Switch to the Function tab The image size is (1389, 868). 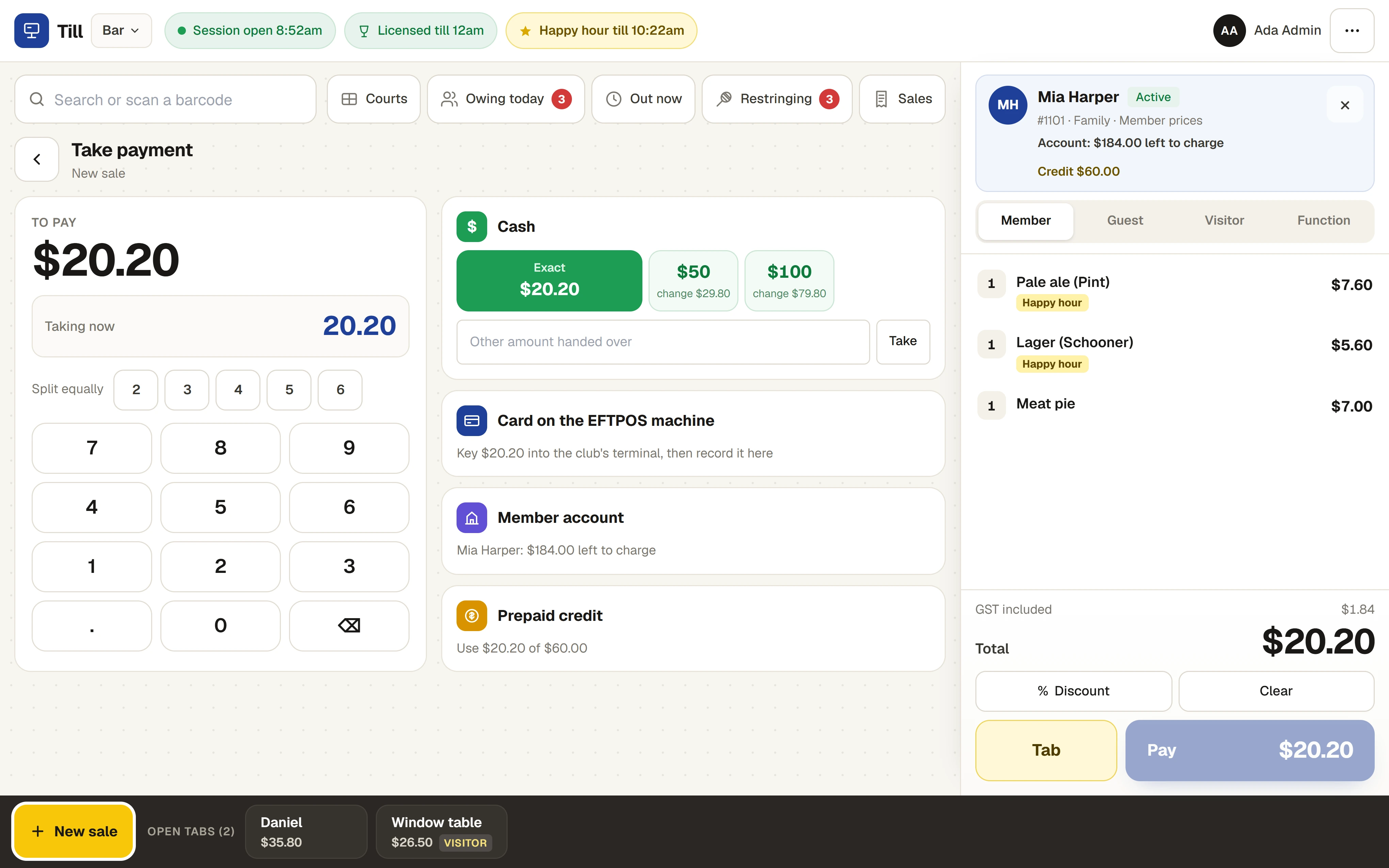[x=1324, y=221]
